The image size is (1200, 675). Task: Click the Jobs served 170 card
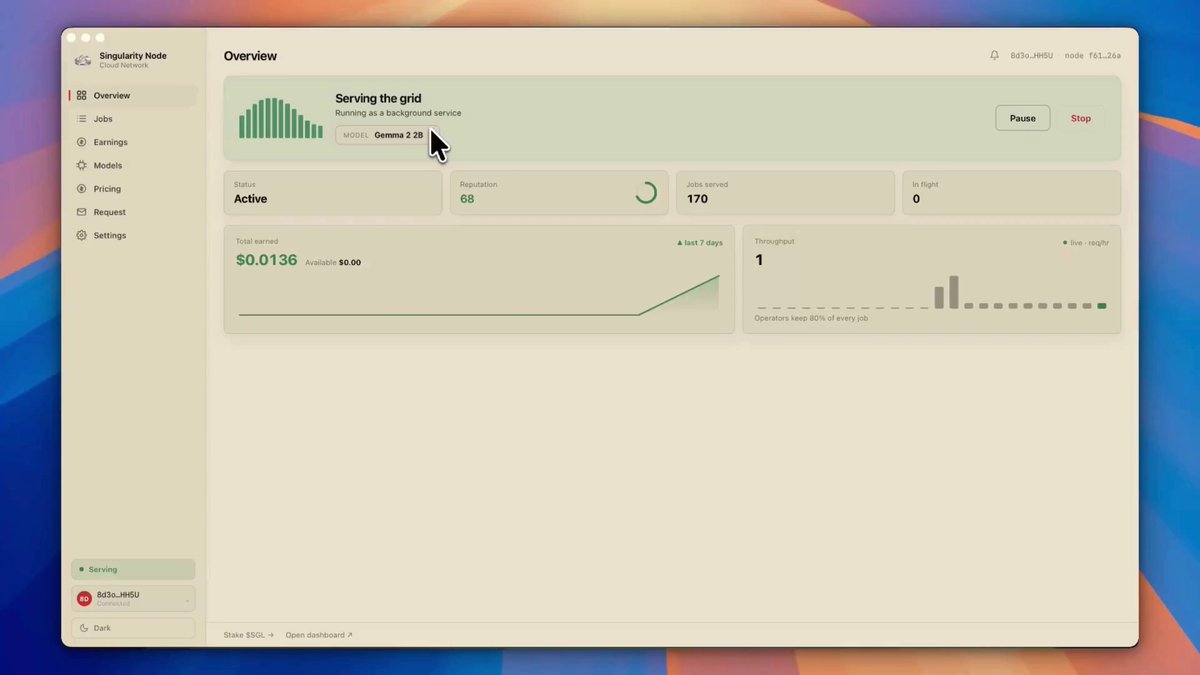[785, 193]
